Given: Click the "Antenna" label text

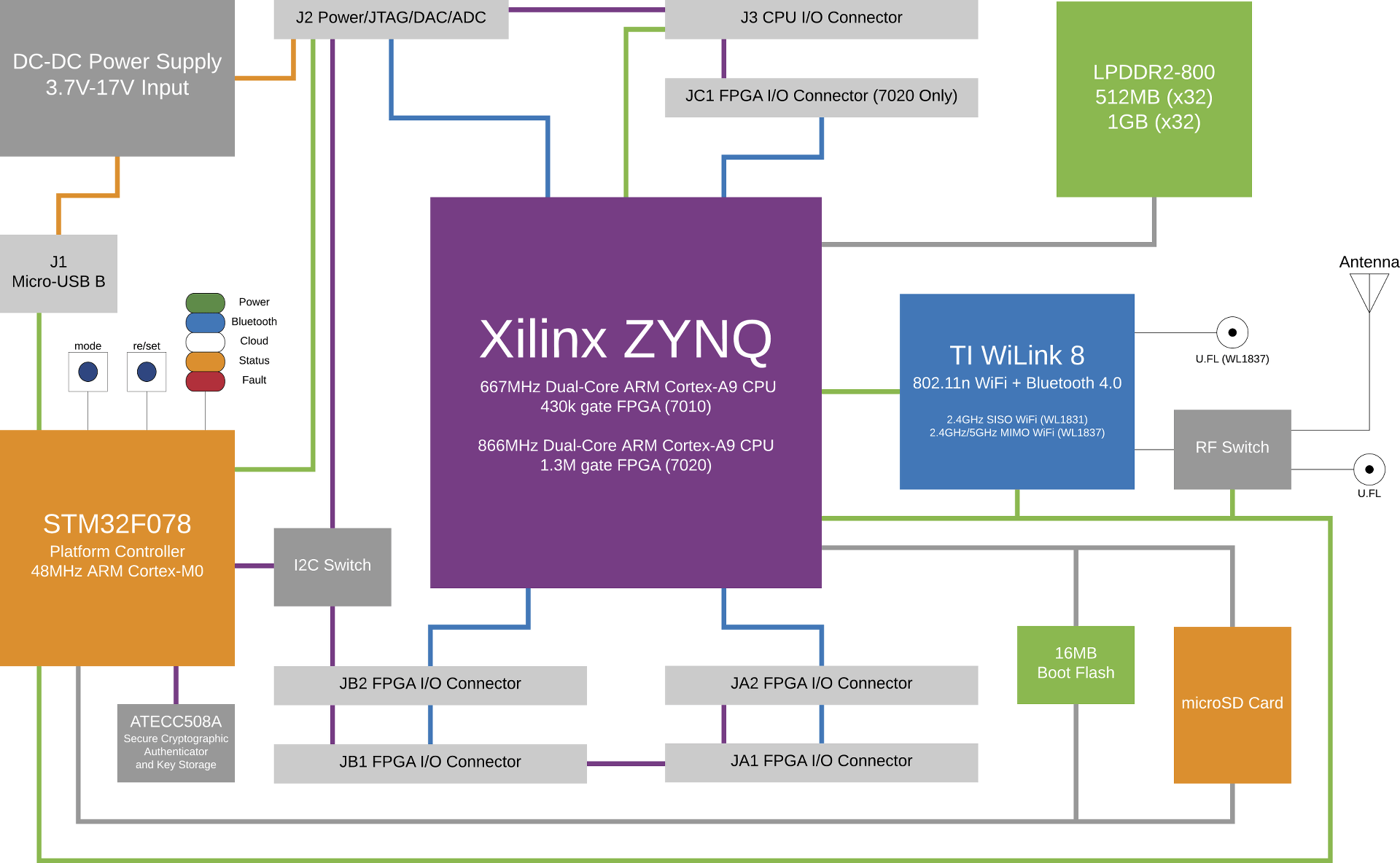Looking at the screenshot, I should [x=1369, y=262].
